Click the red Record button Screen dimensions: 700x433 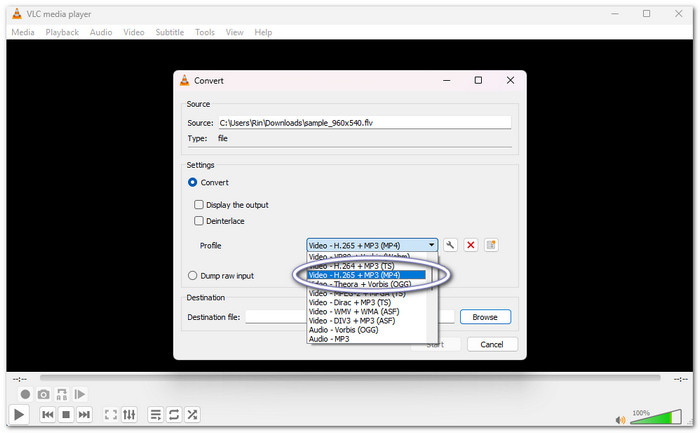tap(25, 394)
